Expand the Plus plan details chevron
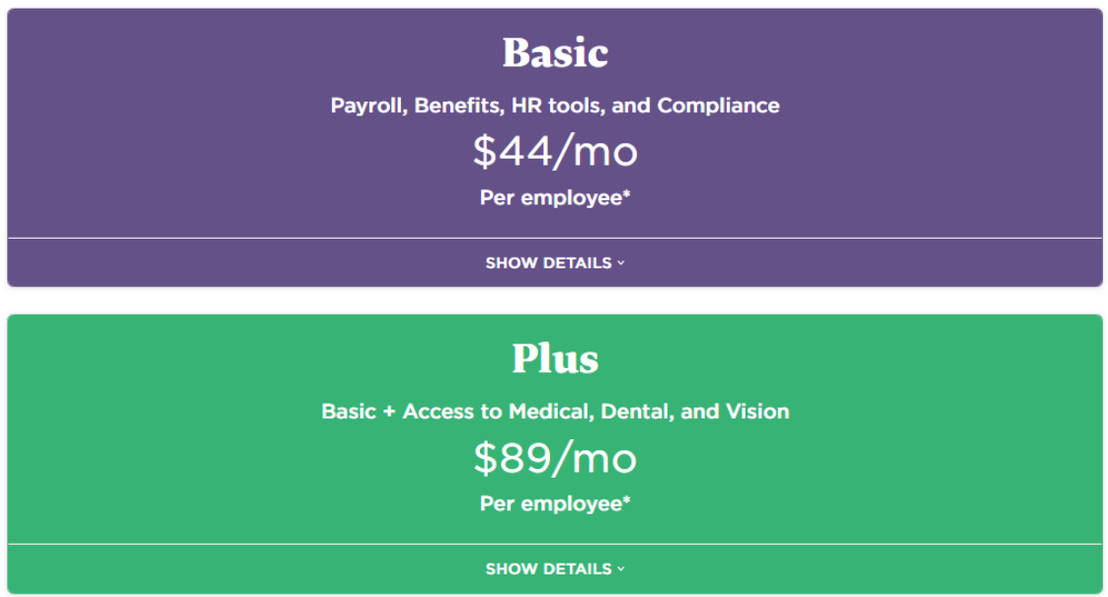This screenshot has height=597, width=1108. point(621,569)
